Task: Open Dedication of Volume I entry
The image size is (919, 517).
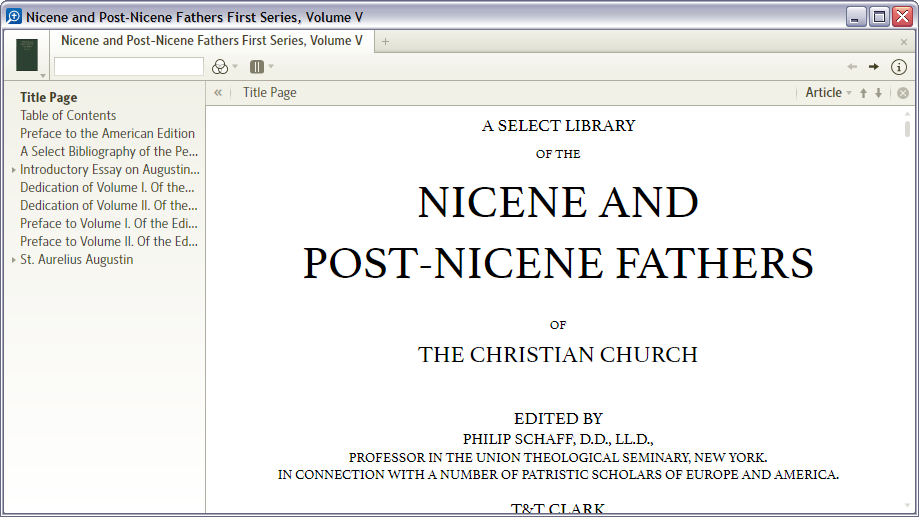Action: (107, 188)
